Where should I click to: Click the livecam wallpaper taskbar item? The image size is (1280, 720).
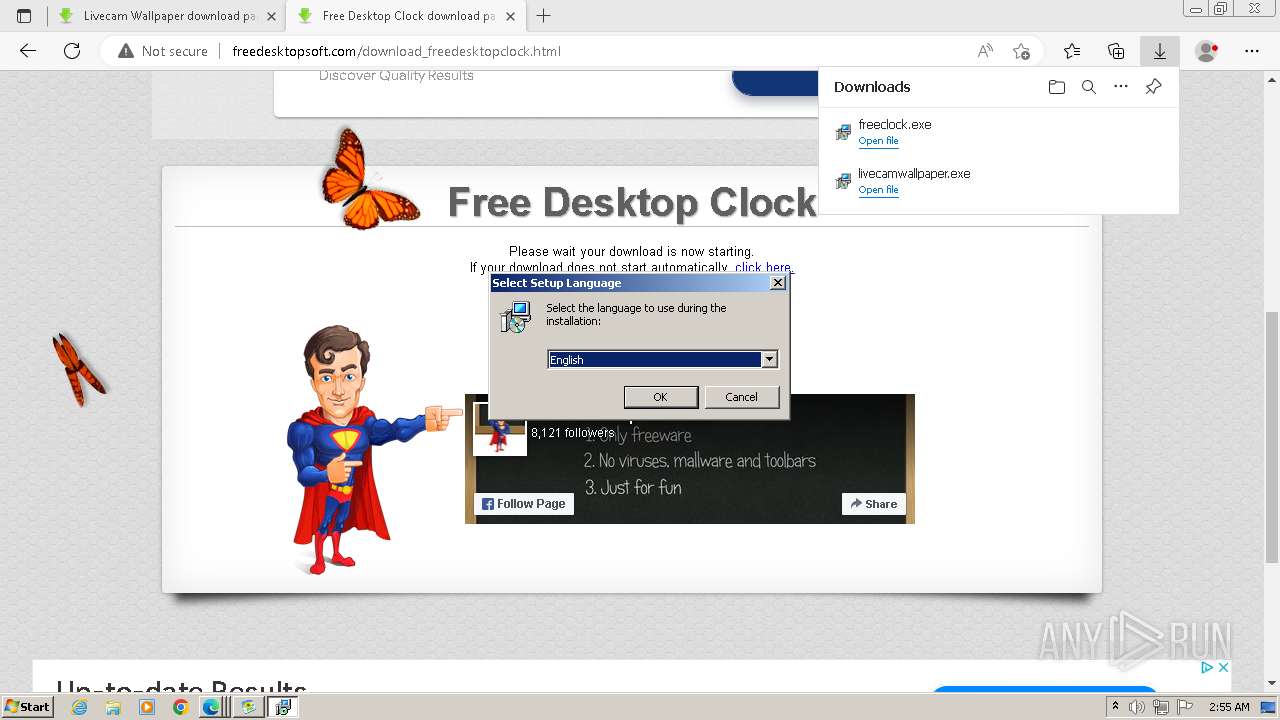click(x=248, y=707)
